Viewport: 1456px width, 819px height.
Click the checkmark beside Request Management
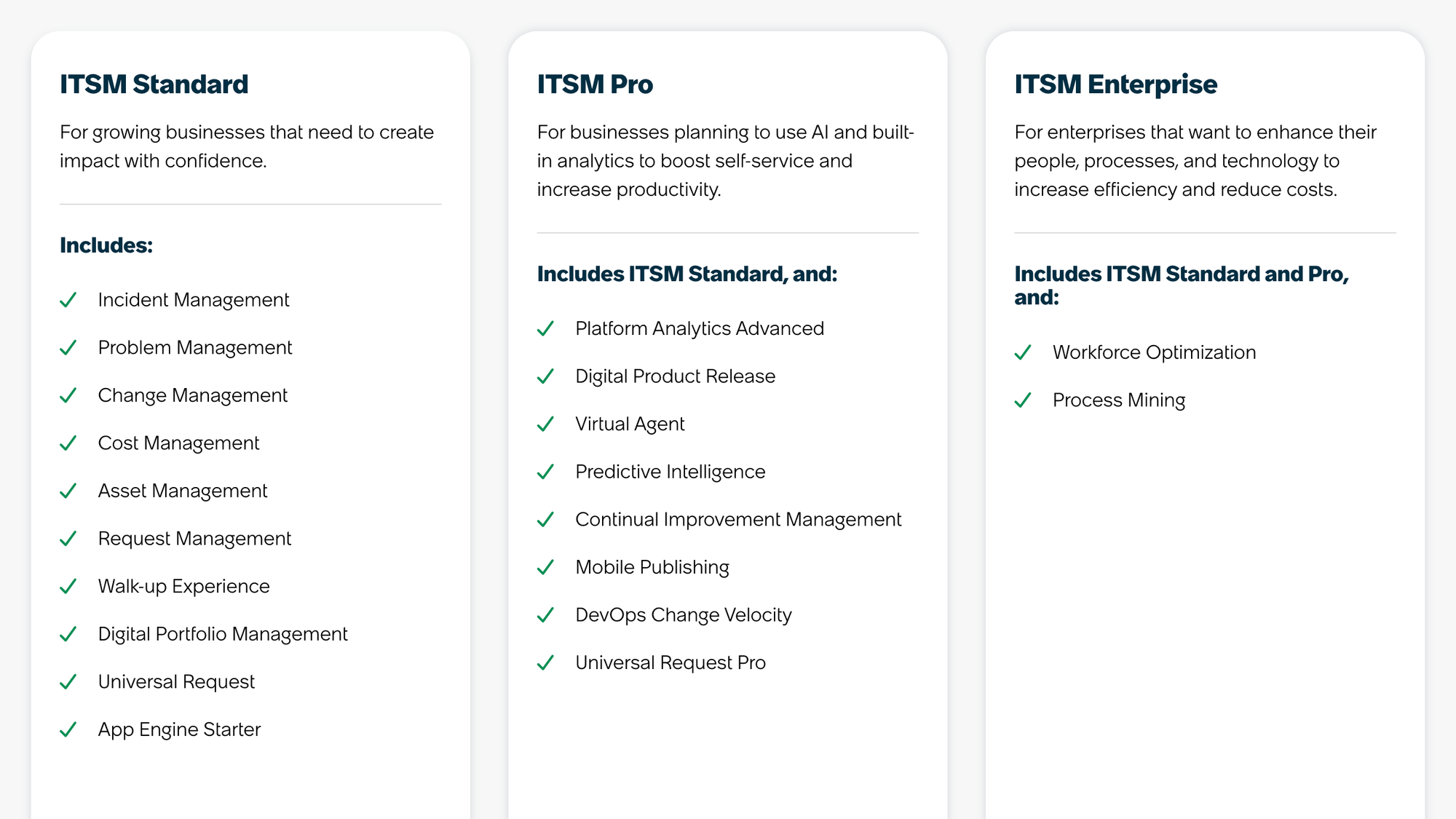click(x=68, y=539)
